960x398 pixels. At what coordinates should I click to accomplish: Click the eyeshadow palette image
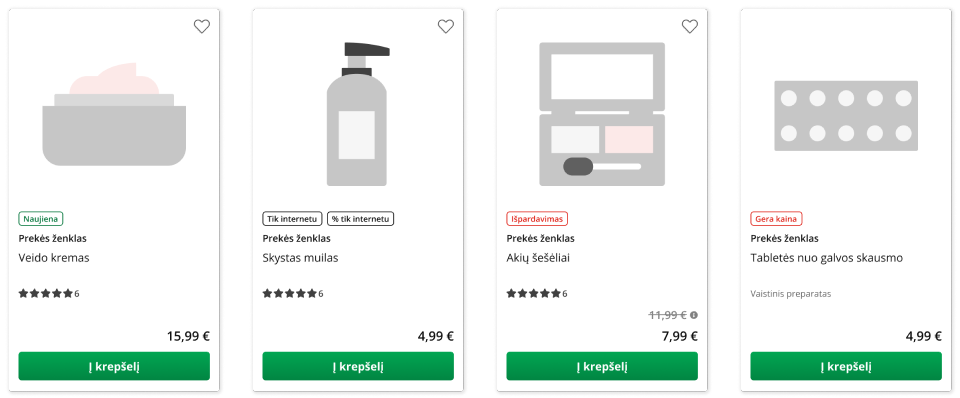pyautogui.click(x=602, y=114)
